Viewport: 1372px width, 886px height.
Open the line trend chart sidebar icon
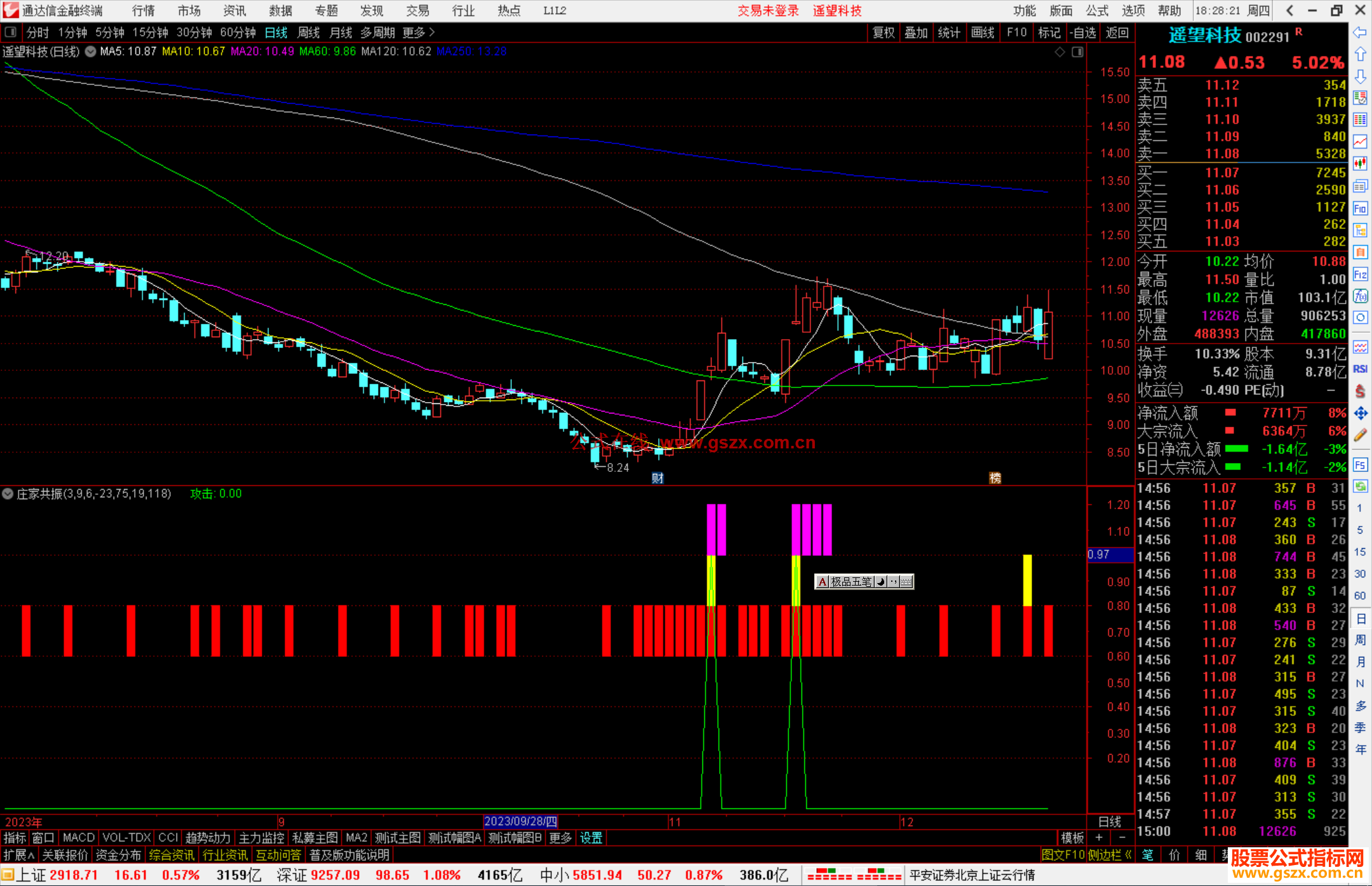coord(1360,141)
